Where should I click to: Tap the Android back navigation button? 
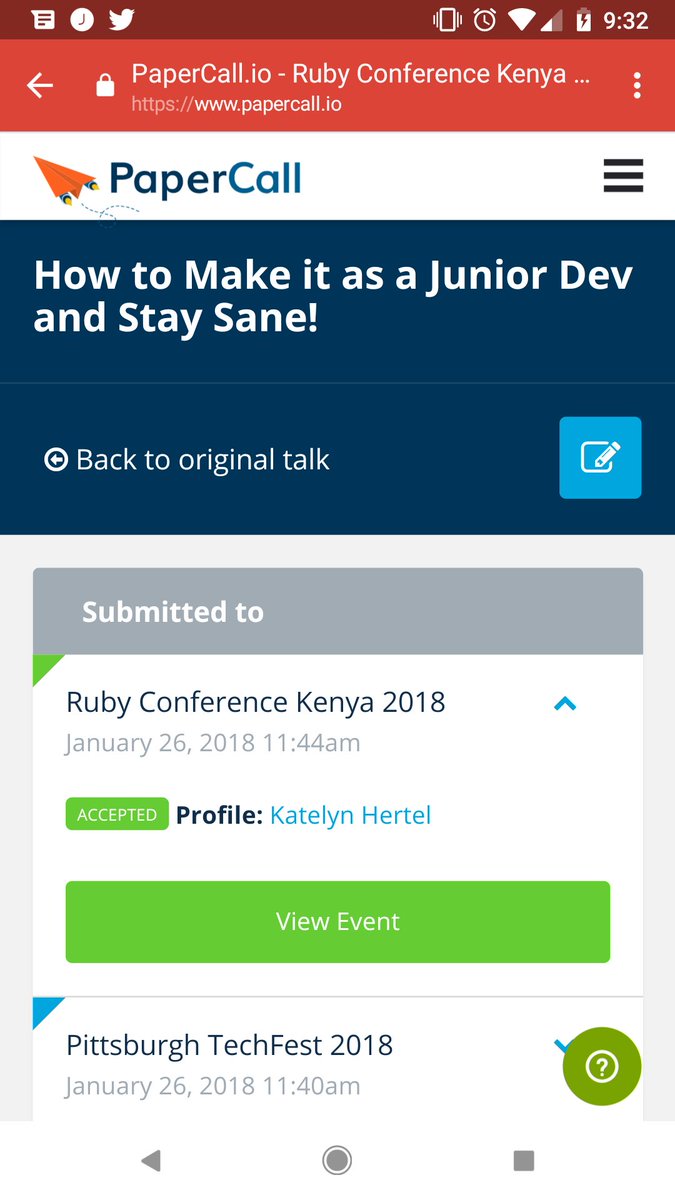click(151, 1160)
